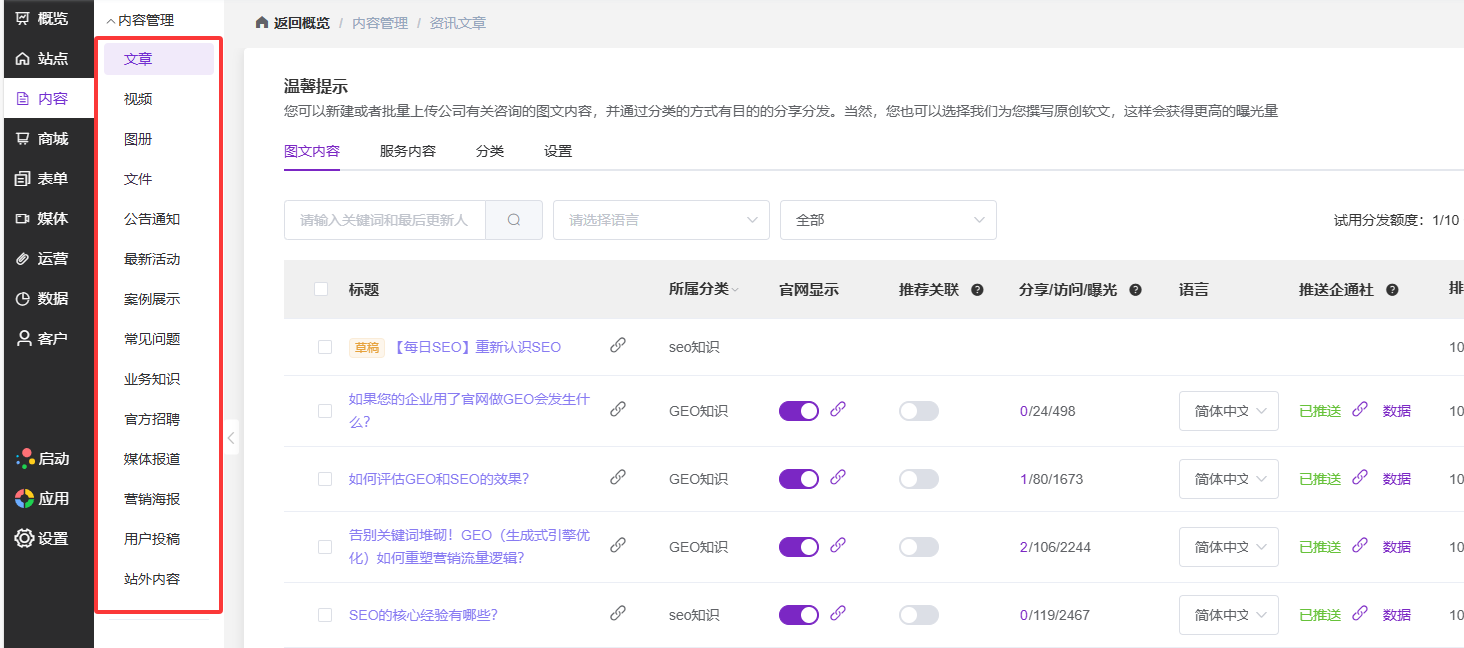Click purple link icon beside SEO的核心经验 toggle
The width and height of the screenshot is (1464, 648).
pyautogui.click(x=838, y=614)
